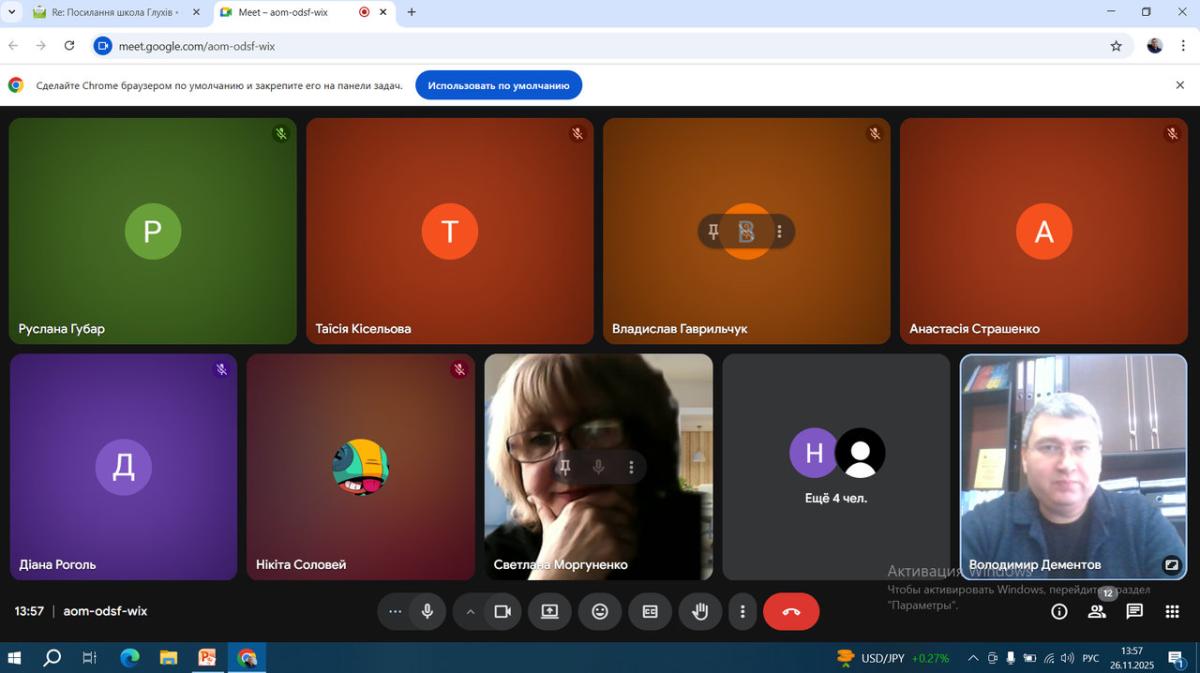Toggle your camera on or off
This screenshot has width=1200, height=673.
503,612
